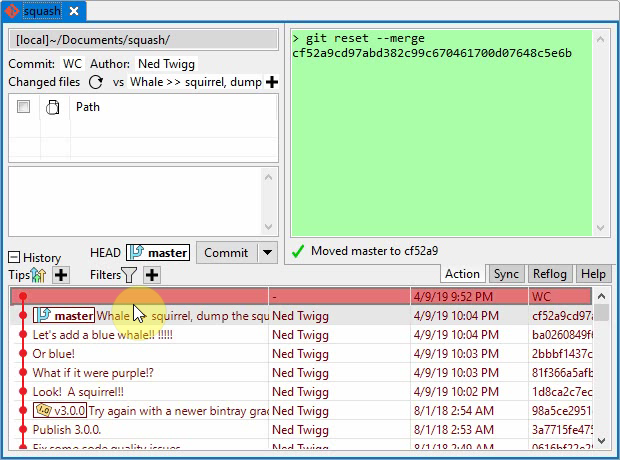Open the Reflog tab
The width and height of the screenshot is (620, 460).
pos(549,274)
